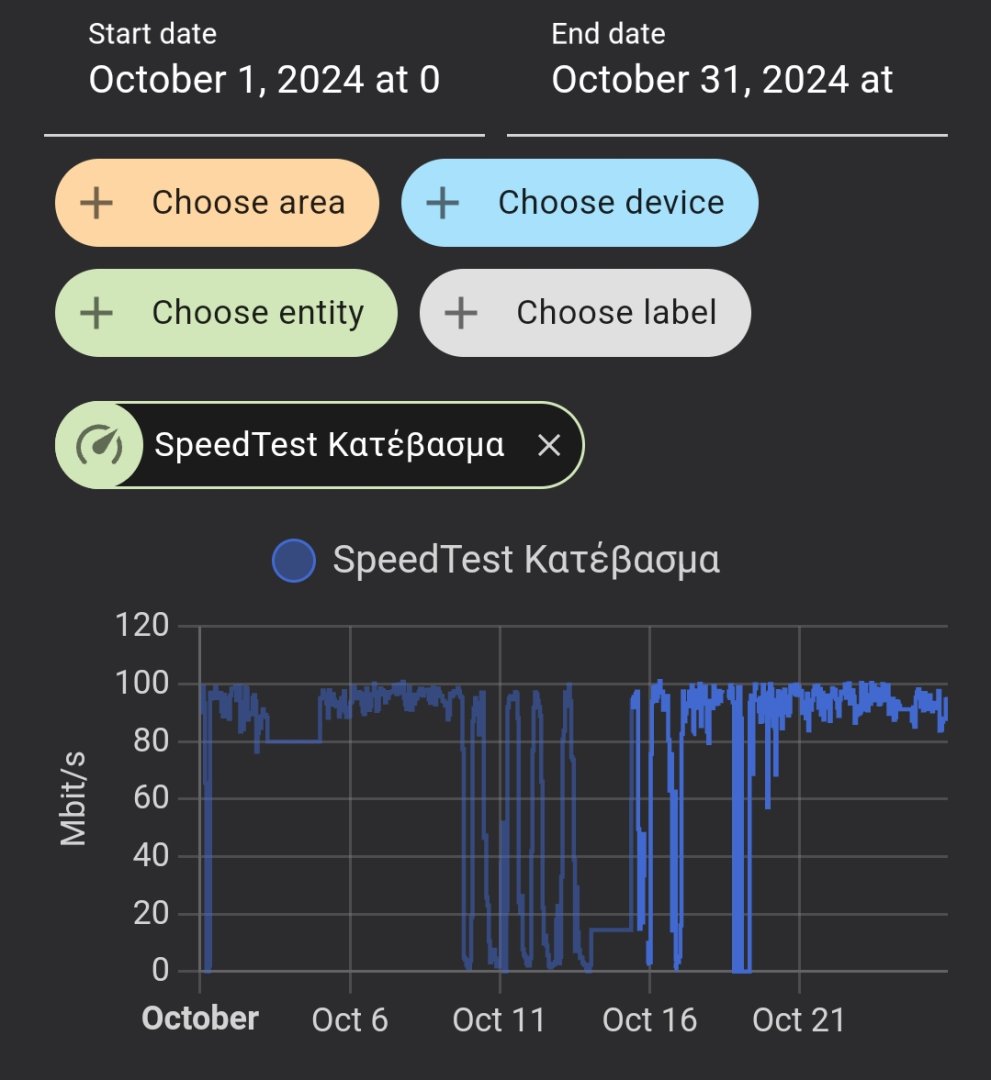Click the plus icon on Choose label
Viewport: 991px width, 1080px height.
point(460,313)
